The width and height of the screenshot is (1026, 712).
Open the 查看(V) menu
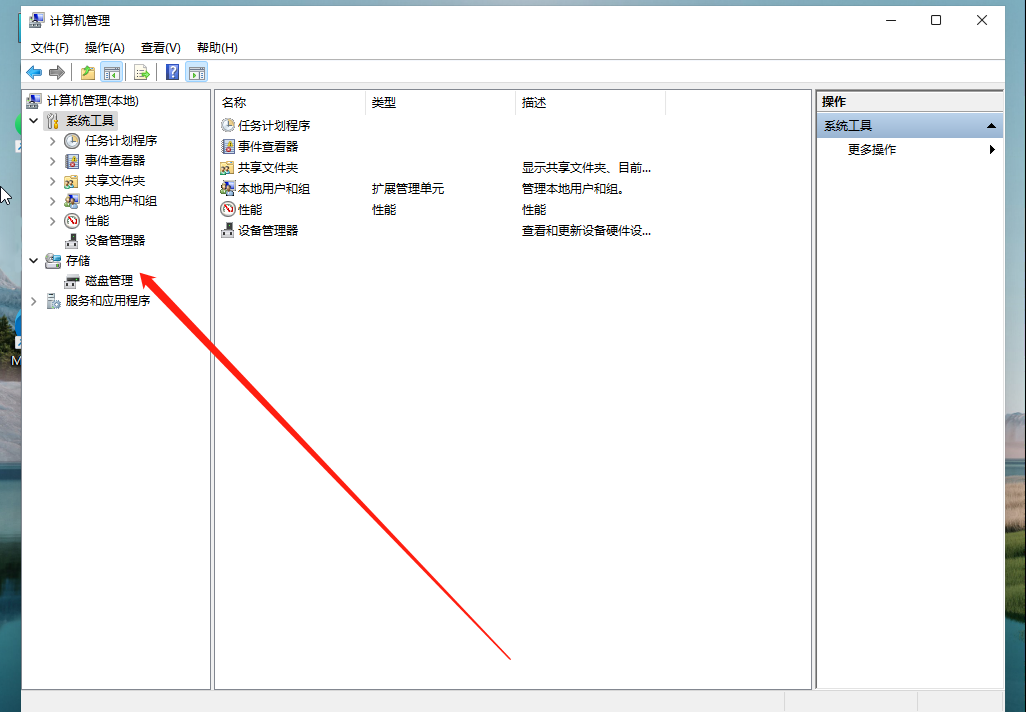coord(160,47)
